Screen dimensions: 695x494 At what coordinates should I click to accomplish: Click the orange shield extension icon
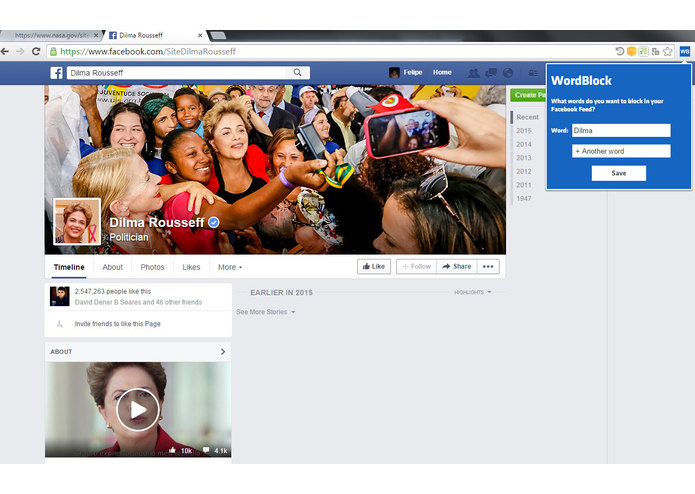pos(631,51)
